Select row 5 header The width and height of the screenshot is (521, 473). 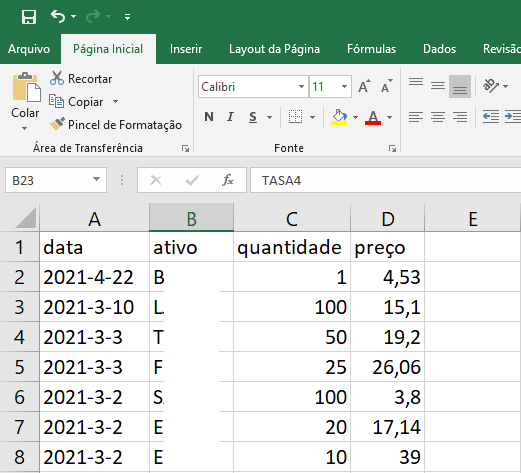click(19, 367)
